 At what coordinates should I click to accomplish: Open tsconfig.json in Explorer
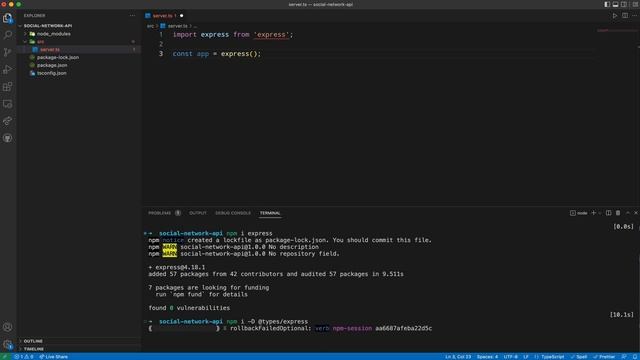click(x=51, y=73)
